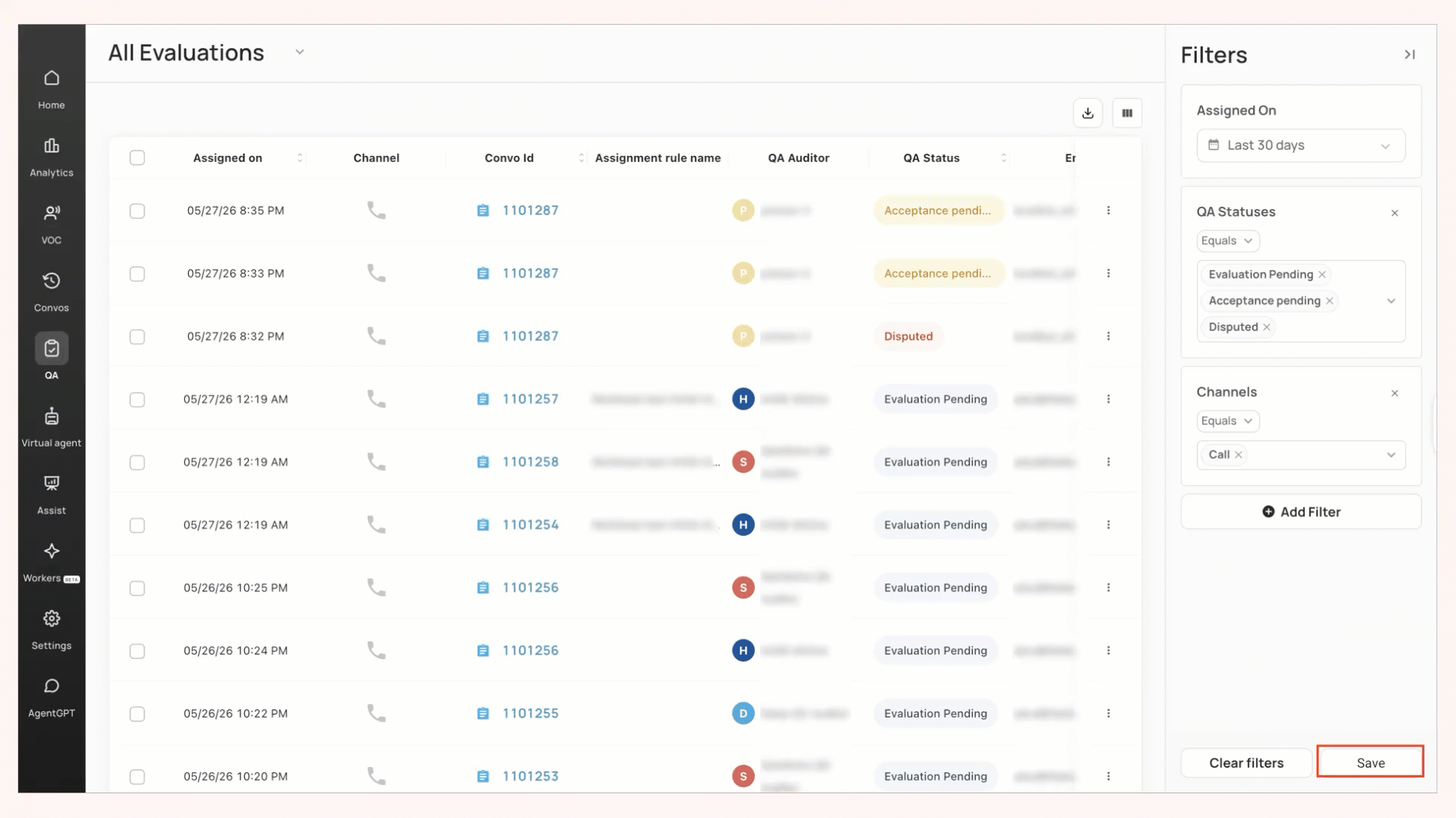
Task: Remove the QA Statuses filter
Action: click(1395, 213)
